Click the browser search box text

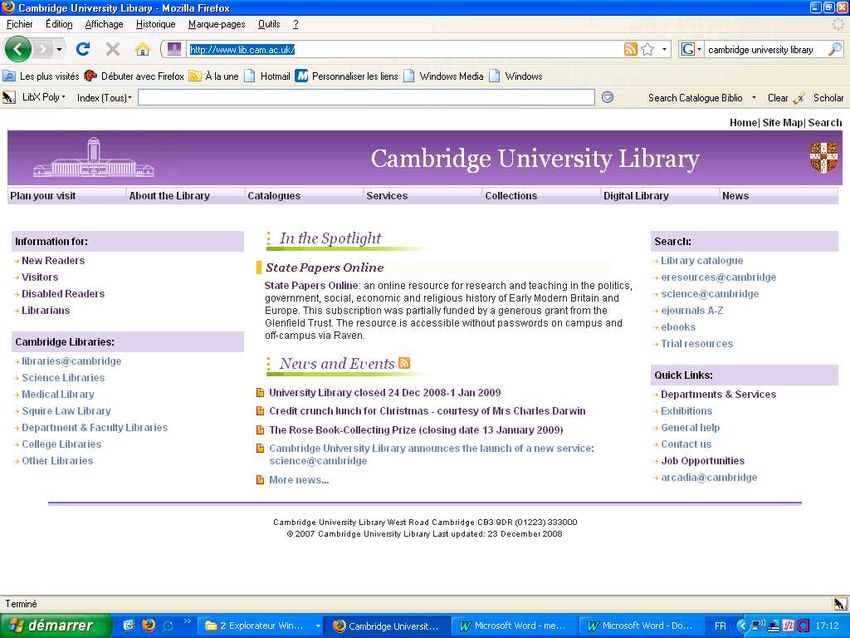click(761, 50)
